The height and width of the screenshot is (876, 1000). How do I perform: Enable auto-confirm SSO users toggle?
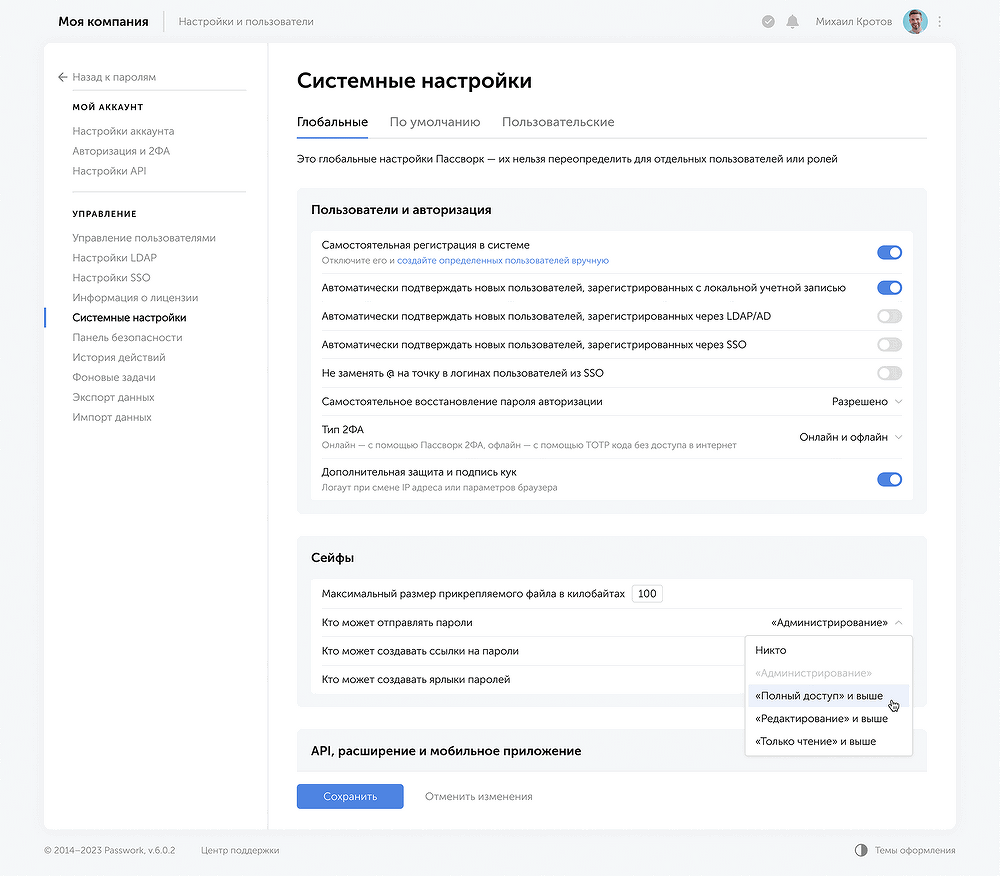pyautogui.click(x=889, y=345)
